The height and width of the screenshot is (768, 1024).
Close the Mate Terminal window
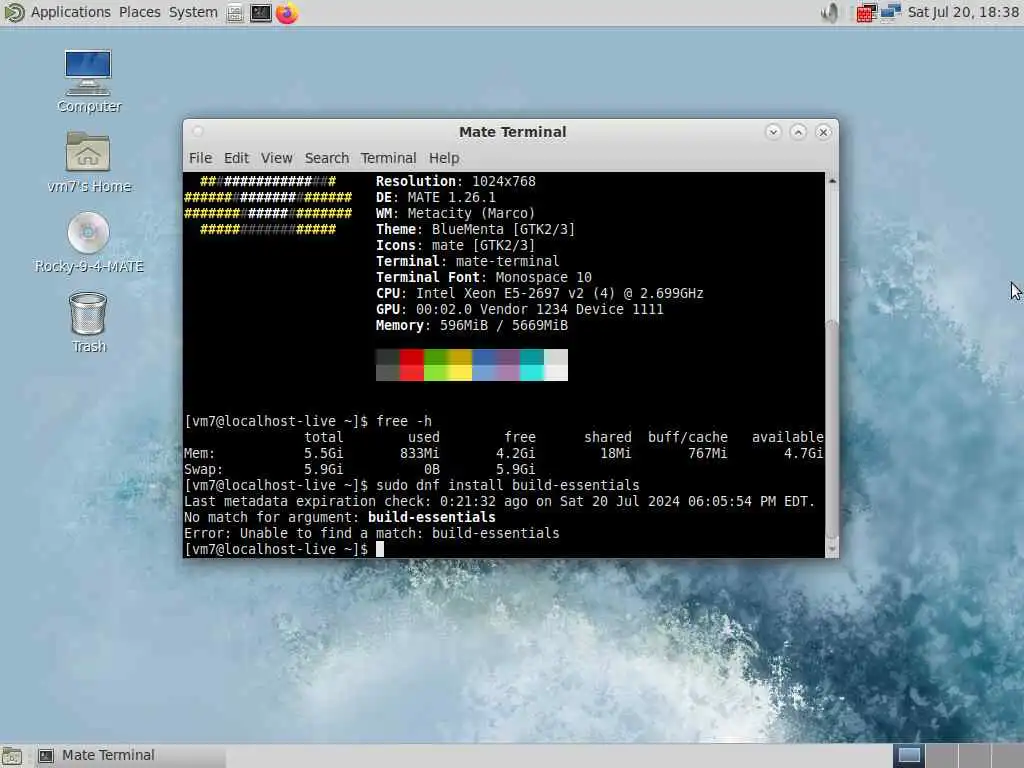[x=824, y=132]
